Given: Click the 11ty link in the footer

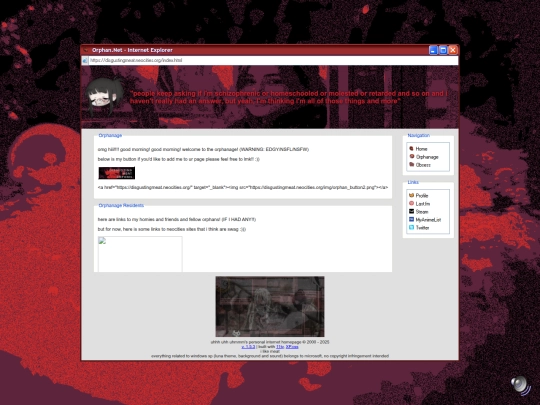Looking at the screenshot, I should tap(280, 347).
